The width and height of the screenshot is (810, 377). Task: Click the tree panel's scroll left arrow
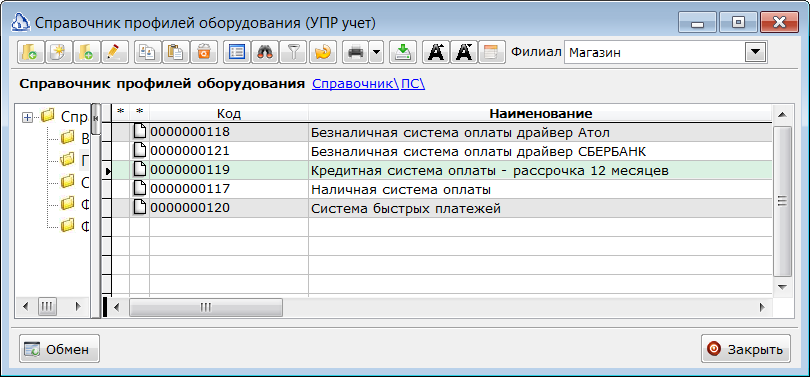(26, 307)
